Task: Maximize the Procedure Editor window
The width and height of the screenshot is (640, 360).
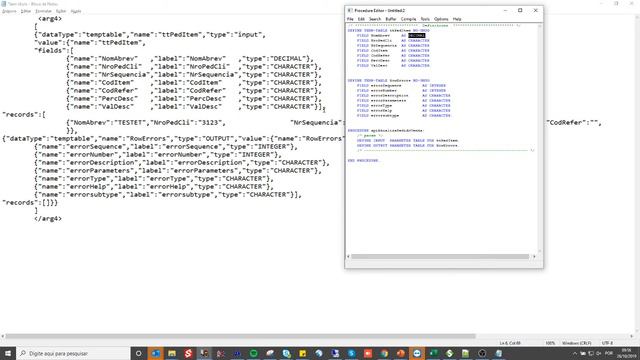Action: click(520, 11)
